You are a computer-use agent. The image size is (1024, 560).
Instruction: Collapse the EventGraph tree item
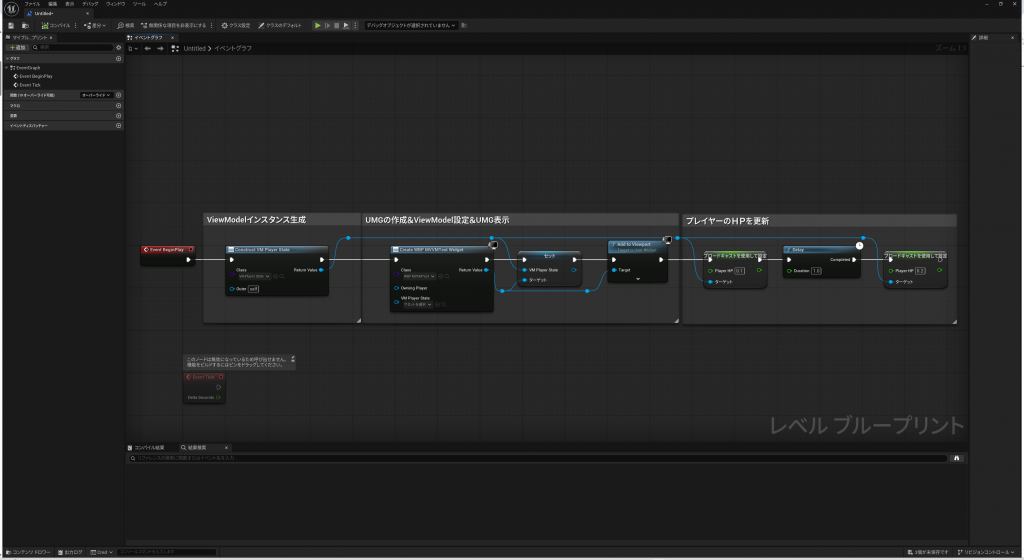(x=7, y=67)
